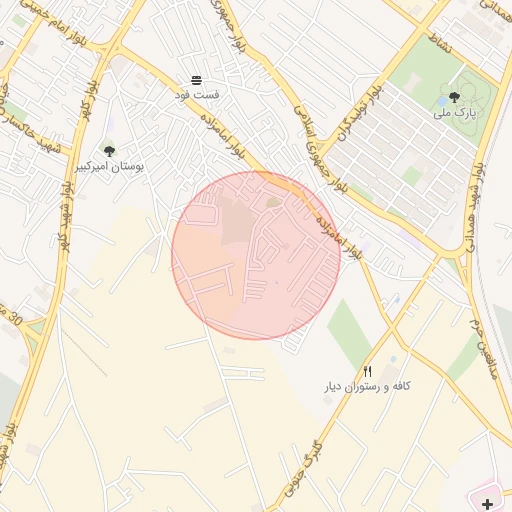Click the فست فود place label

coord(197,95)
